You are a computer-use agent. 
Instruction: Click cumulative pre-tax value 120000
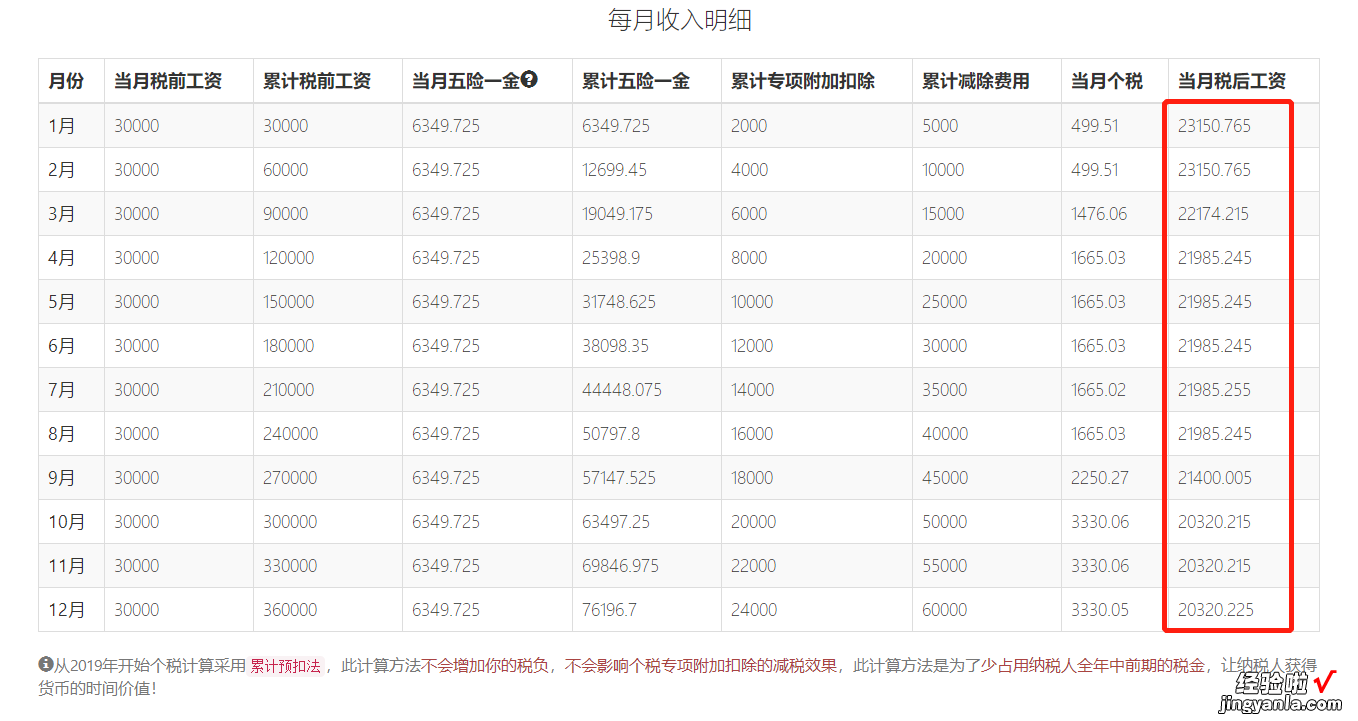(x=288, y=258)
